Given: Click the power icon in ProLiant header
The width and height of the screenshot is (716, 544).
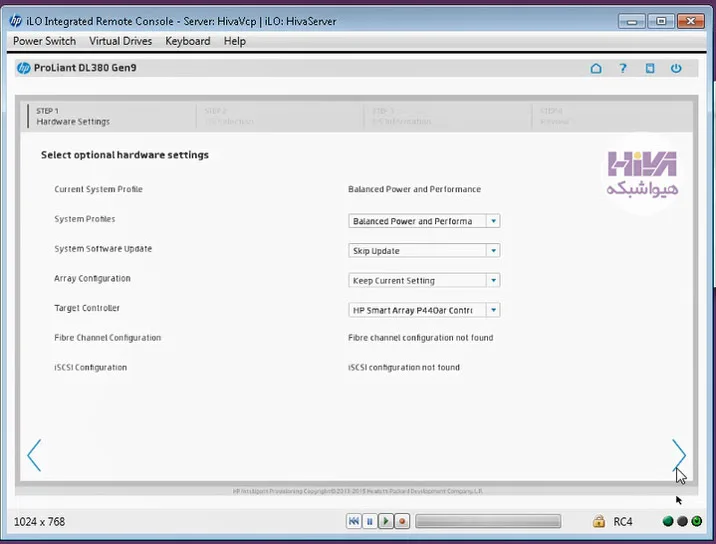Looking at the screenshot, I should tap(676, 69).
